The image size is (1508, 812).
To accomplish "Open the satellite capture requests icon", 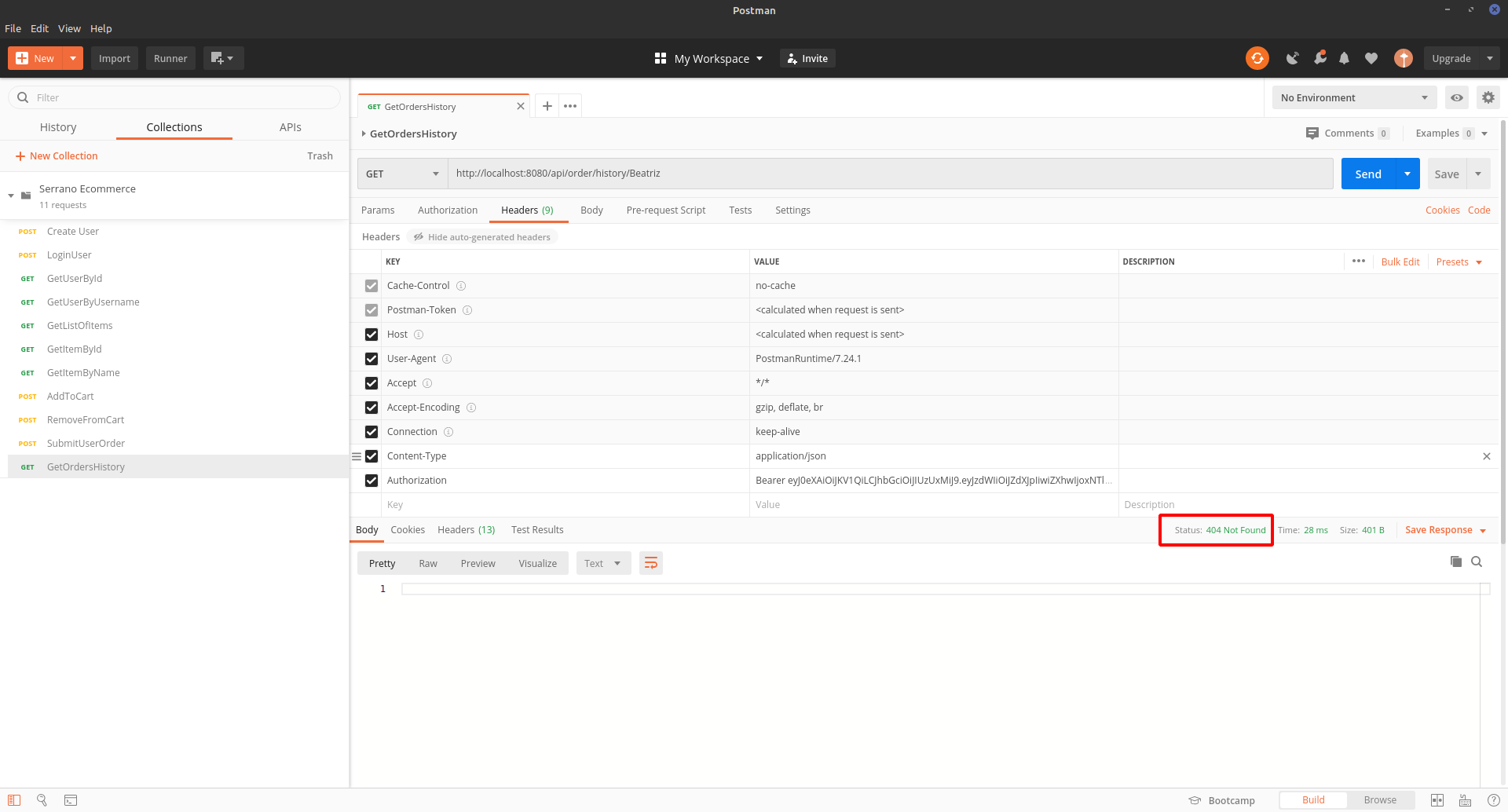I will click(x=1292, y=58).
